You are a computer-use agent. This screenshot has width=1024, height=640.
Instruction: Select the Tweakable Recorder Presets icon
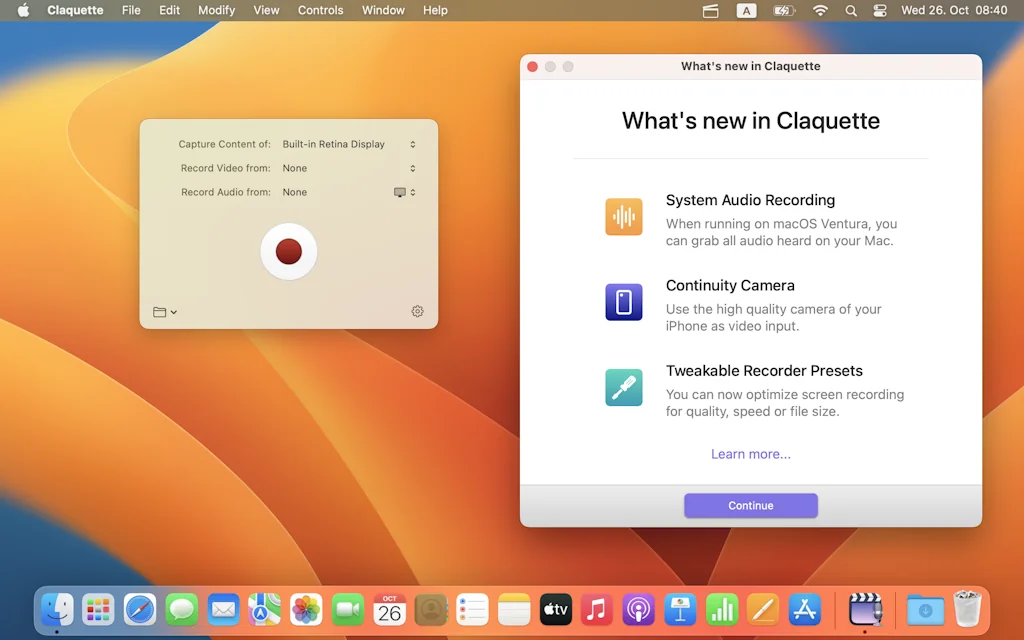pyautogui.click(x=624, y=386)
